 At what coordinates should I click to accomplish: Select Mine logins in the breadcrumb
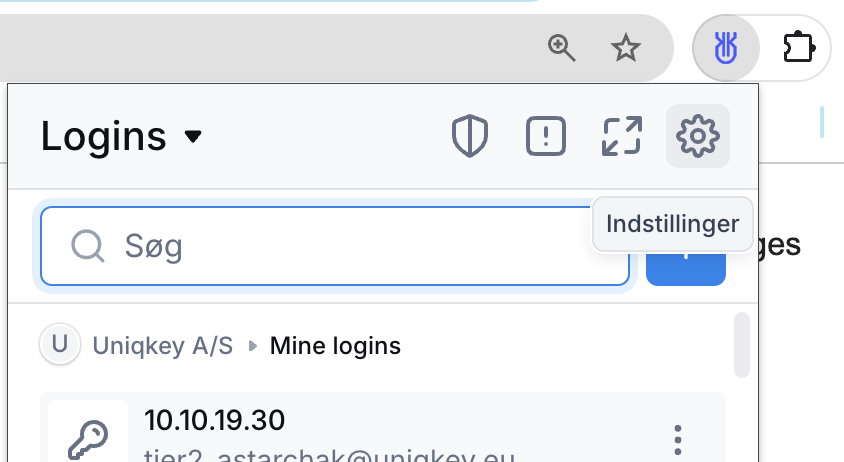(x=335, y=346)
